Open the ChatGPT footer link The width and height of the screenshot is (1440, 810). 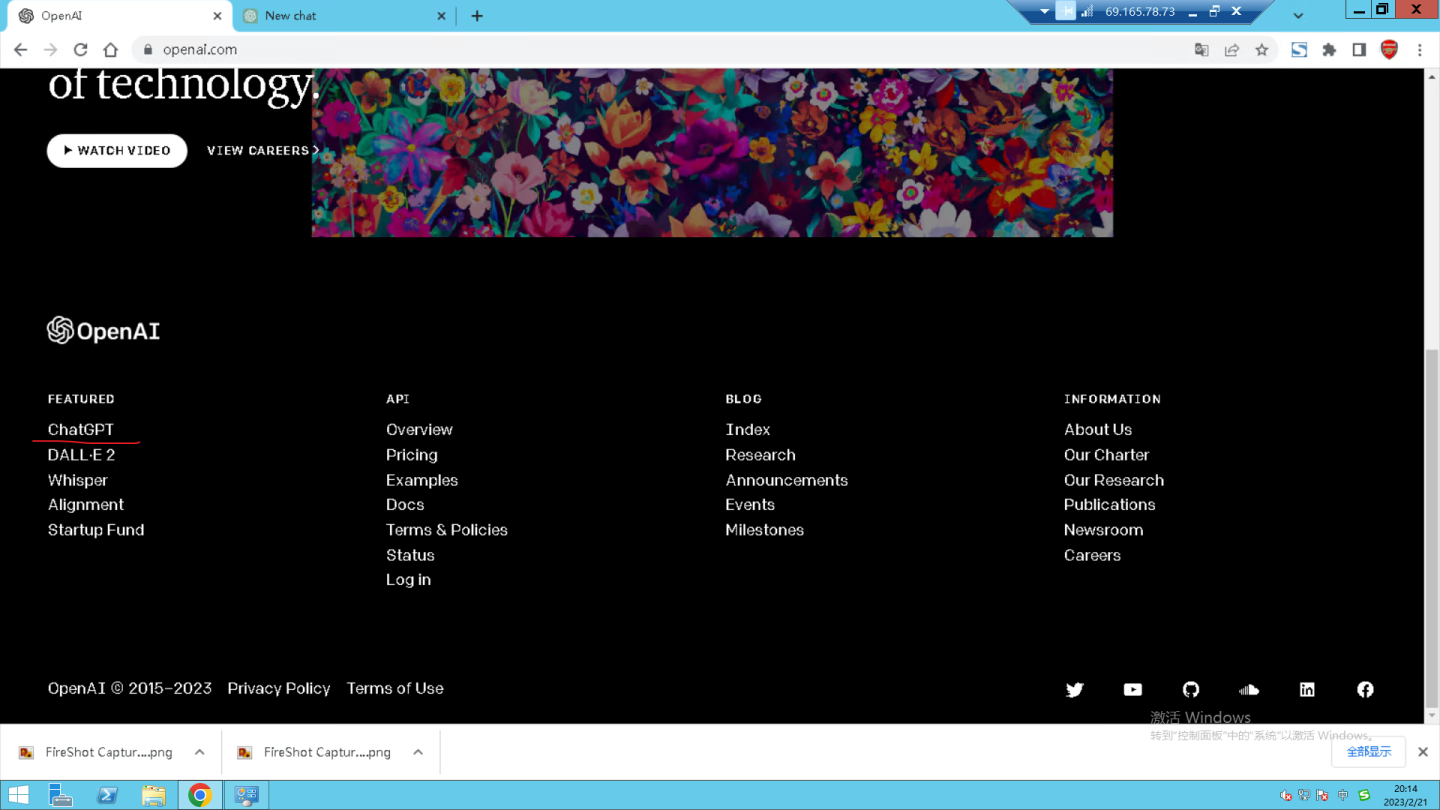coord(81,429)
